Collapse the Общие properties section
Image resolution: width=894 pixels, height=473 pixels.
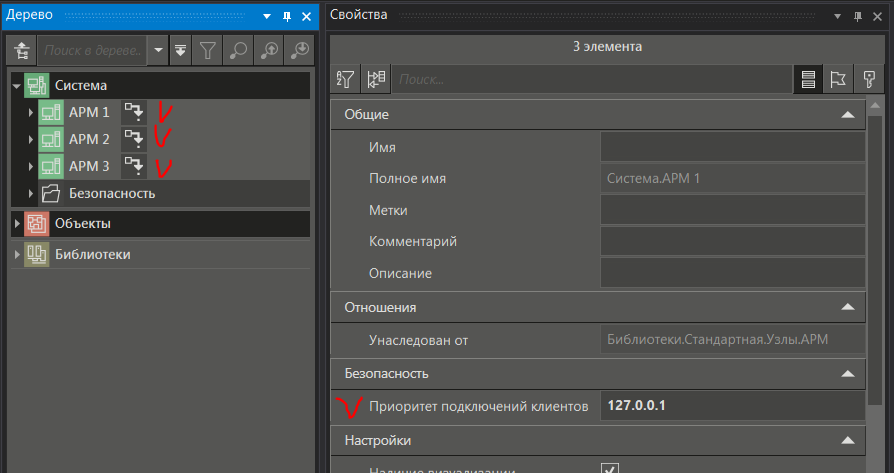(x=848, y=115)
